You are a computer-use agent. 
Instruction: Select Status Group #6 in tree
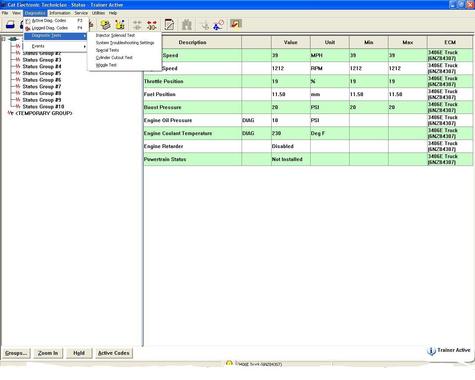click(x=42, y=80)
